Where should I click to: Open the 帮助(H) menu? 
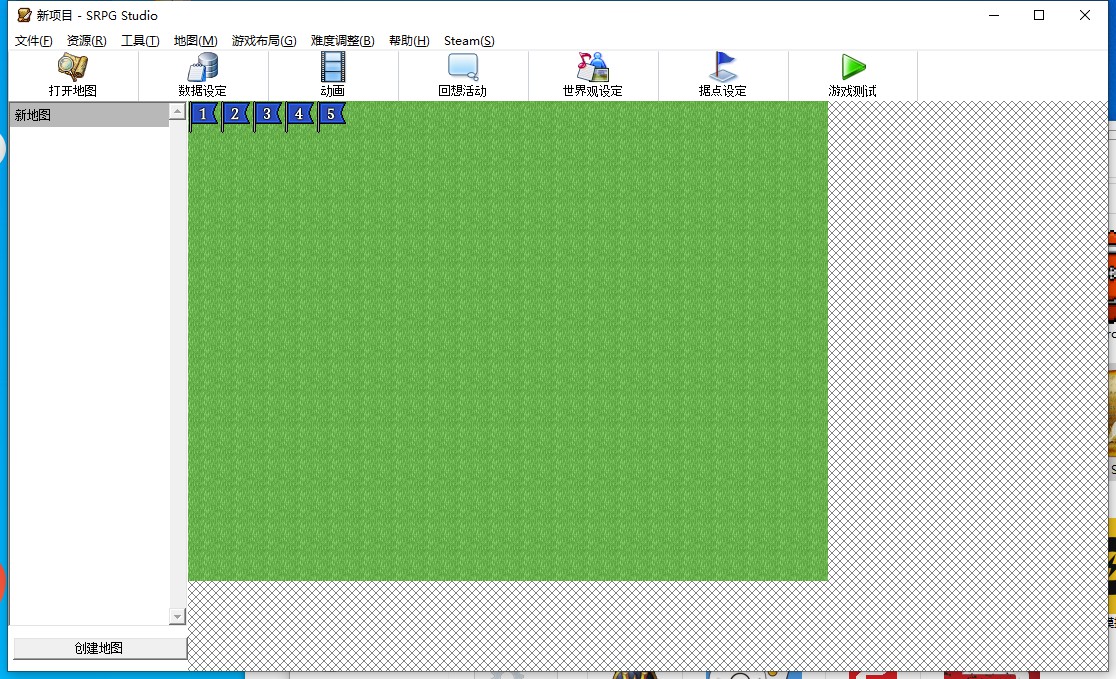click(x=409, y=41)
